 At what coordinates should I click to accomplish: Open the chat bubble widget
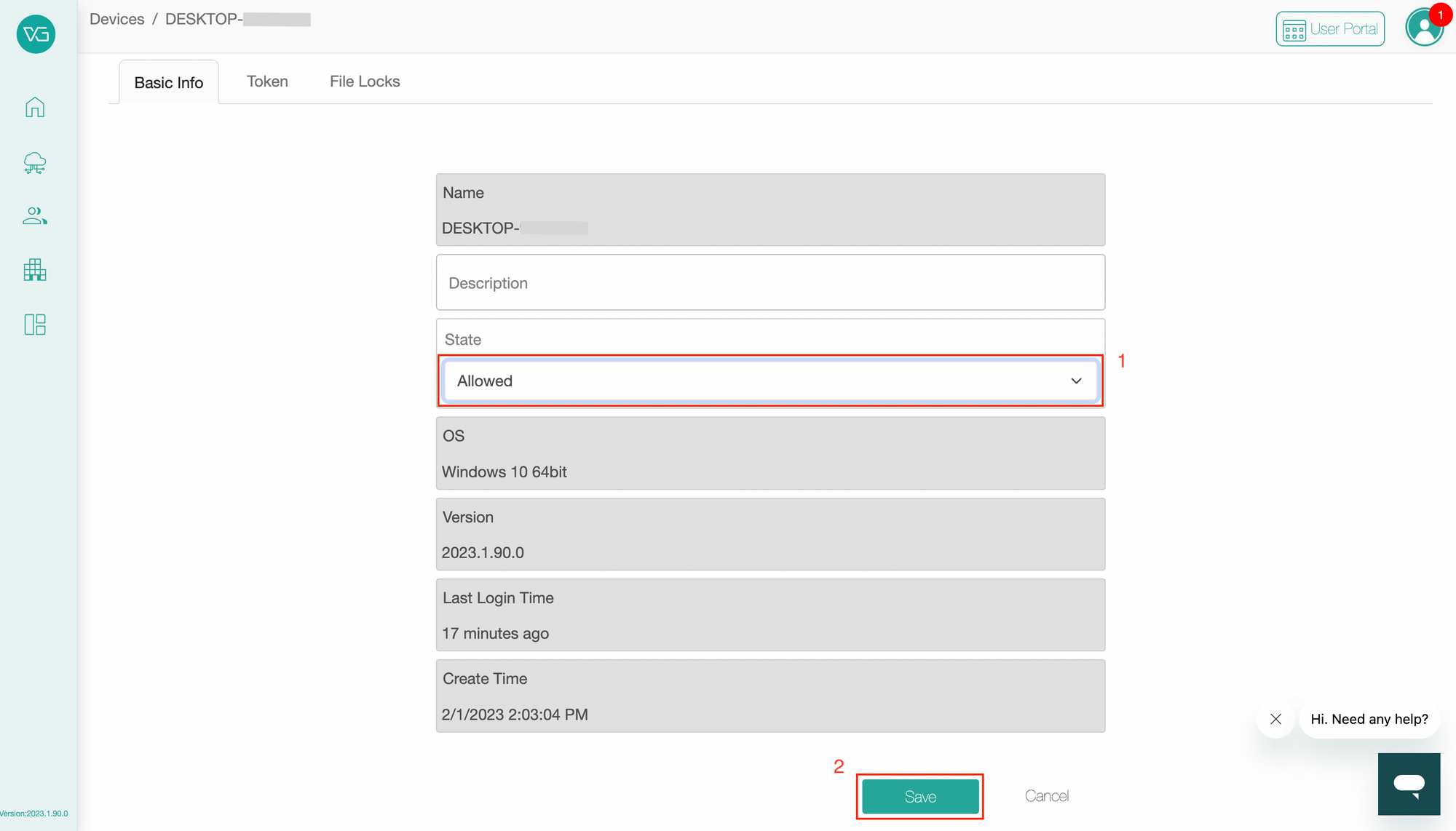click(1409, 784)
